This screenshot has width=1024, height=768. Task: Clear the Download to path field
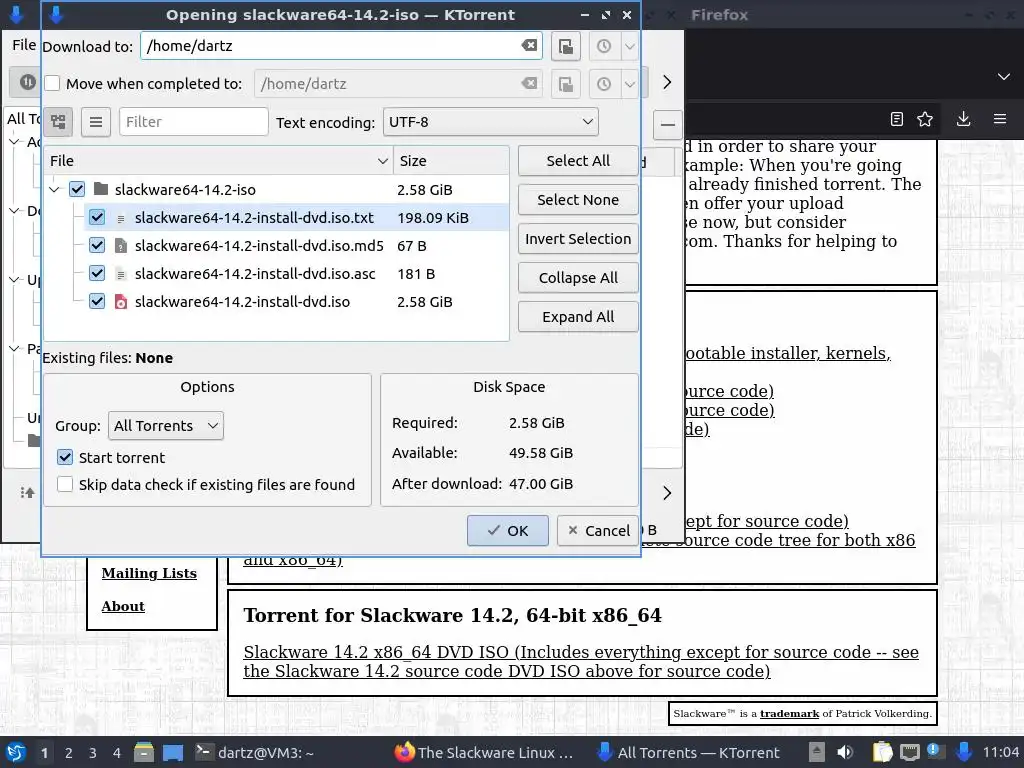529,46
